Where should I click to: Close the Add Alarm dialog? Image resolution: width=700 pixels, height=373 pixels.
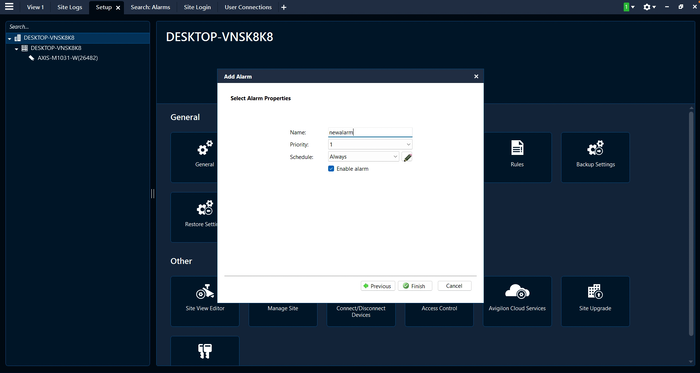click(x=476, y=77)
